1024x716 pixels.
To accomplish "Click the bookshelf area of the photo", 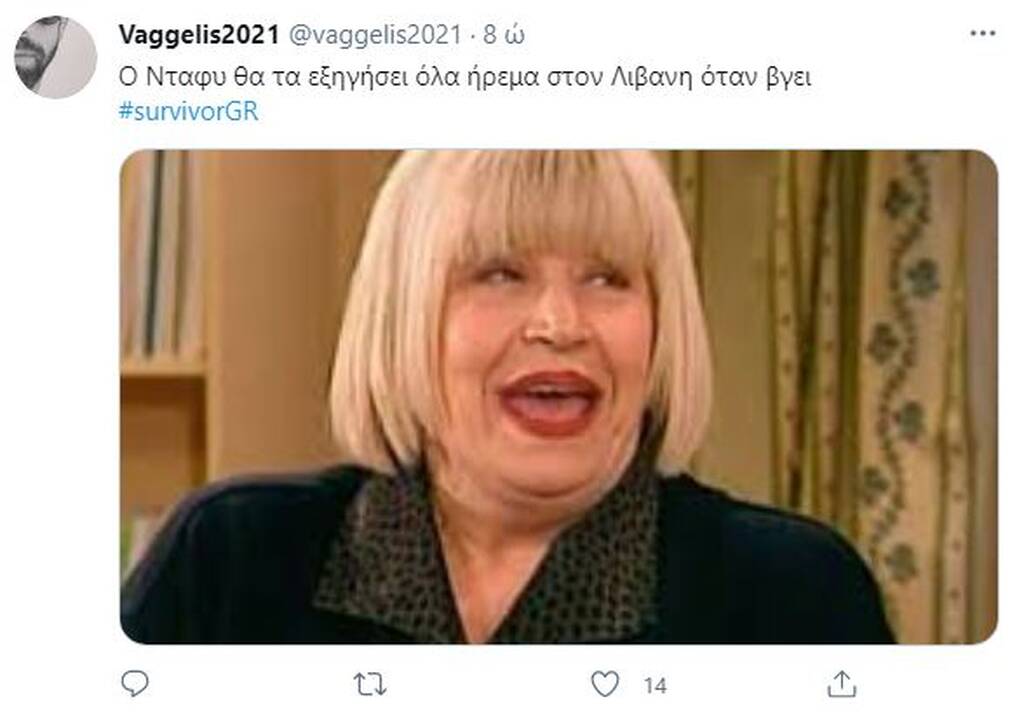I will pyautogui.click(x=163, y=314).
